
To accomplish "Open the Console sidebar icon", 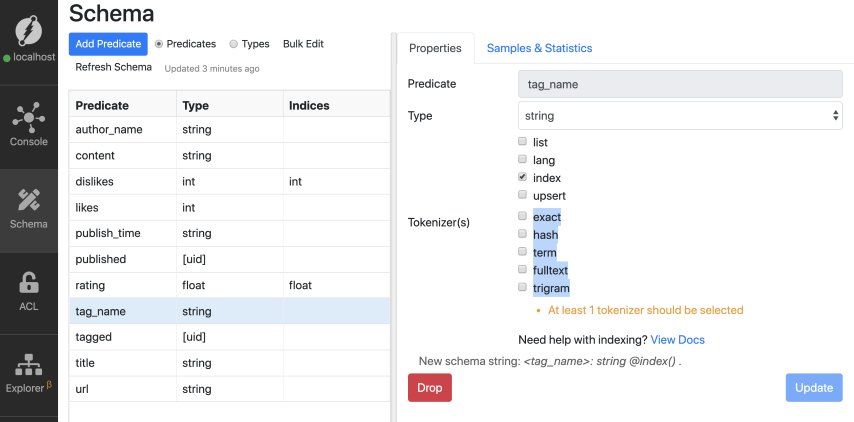I will click(x=29, y=118).
